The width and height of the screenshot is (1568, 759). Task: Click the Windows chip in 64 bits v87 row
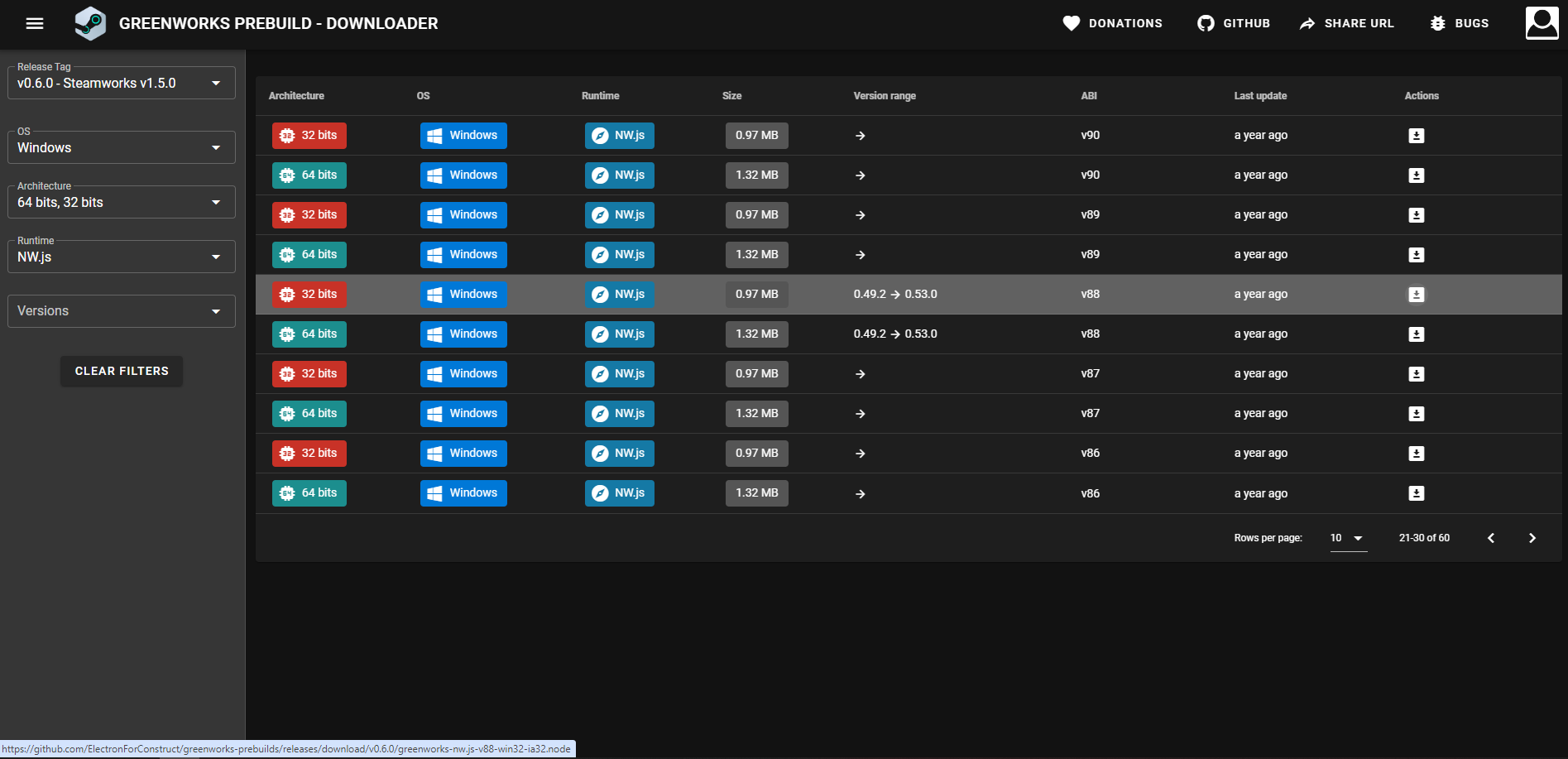click(463, 414)
